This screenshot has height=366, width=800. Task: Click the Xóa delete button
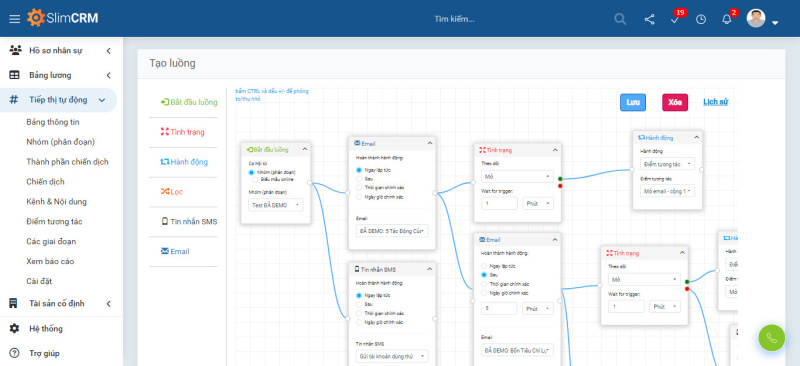[675, 102]
